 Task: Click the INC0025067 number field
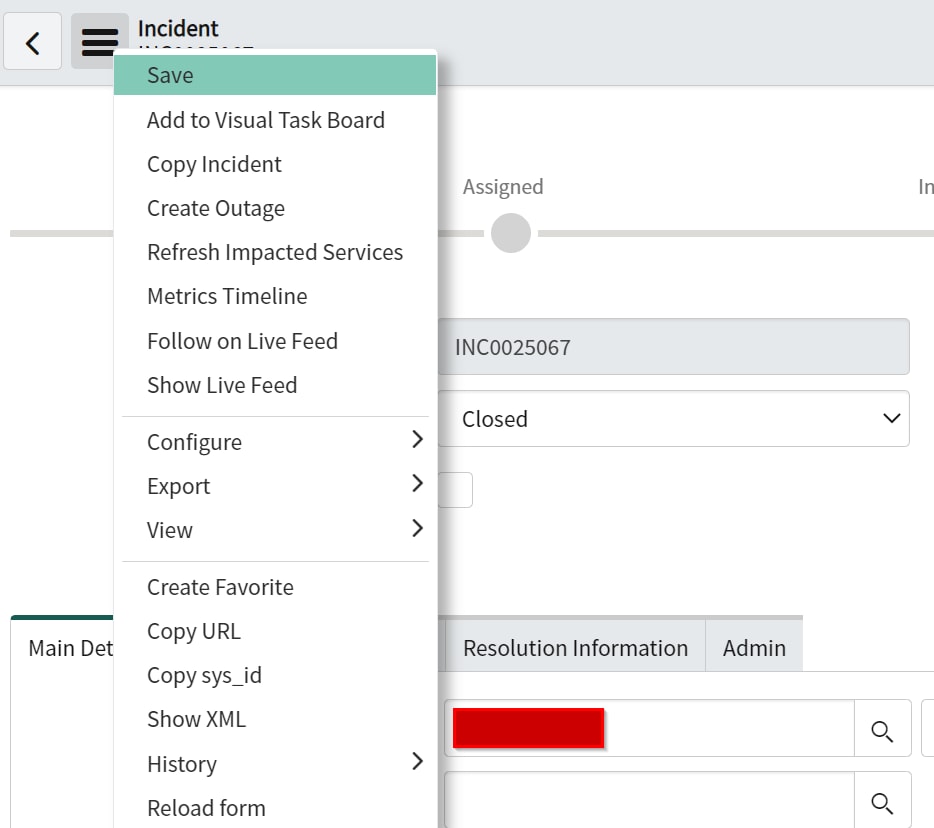pos(676,346)
